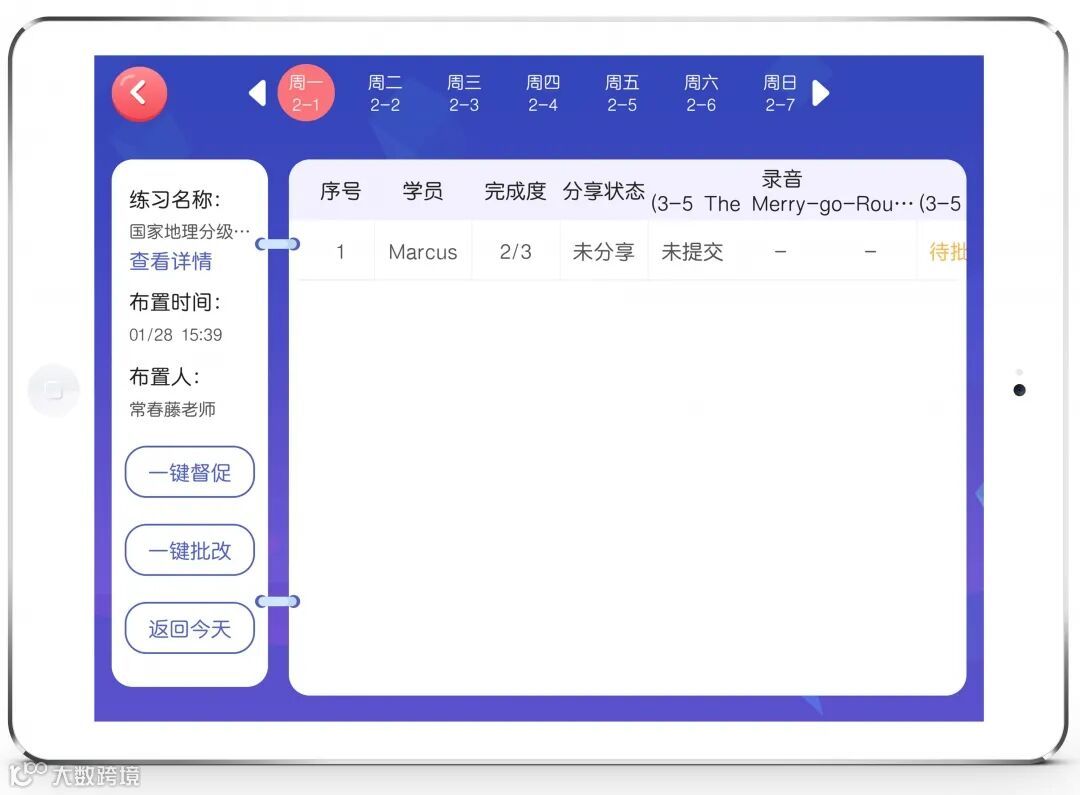Open the 周四 2-4 tab

click(543, 94)
